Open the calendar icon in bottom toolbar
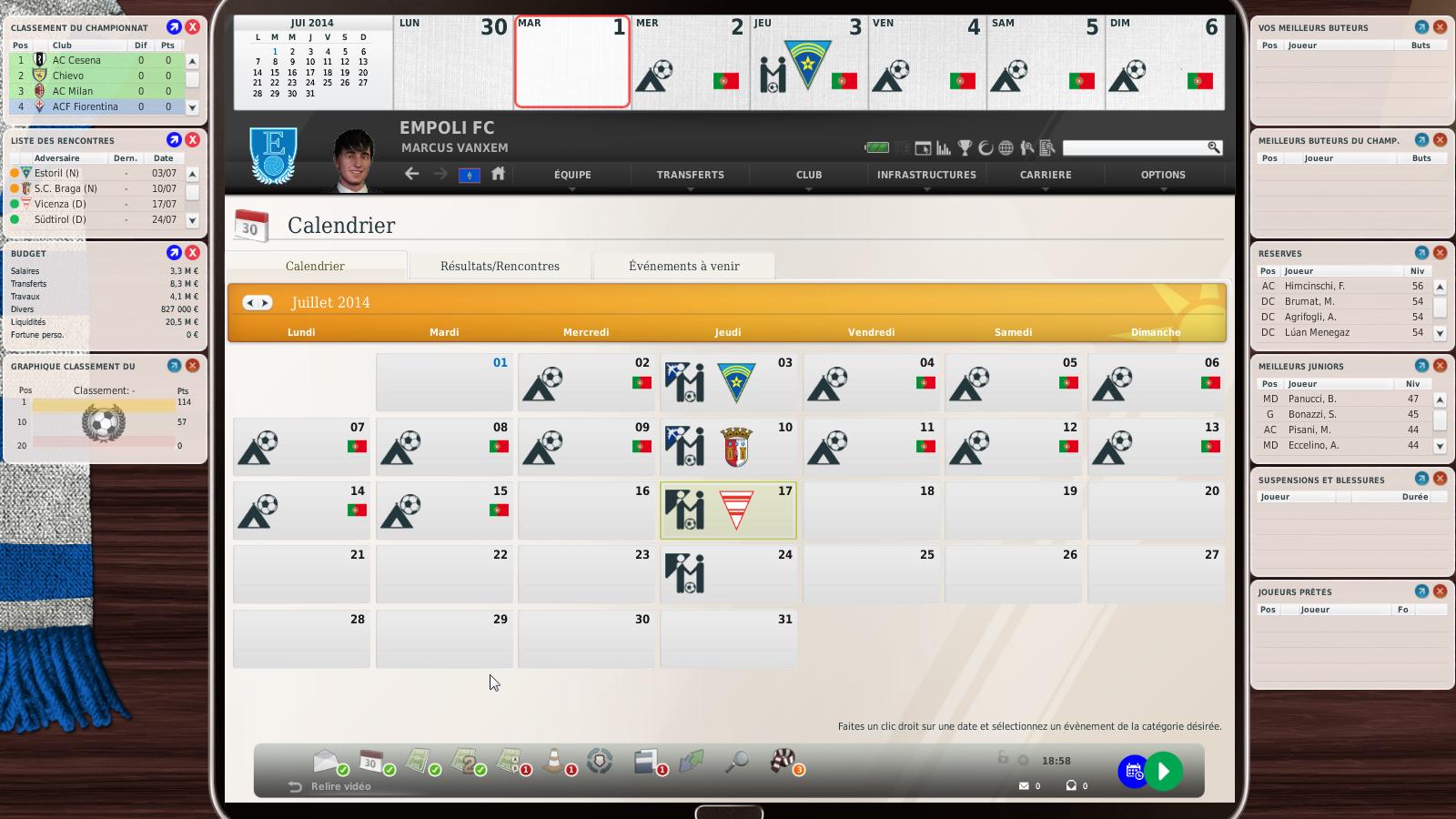The width and height of the screenshot is (1456, 819). 371,761
